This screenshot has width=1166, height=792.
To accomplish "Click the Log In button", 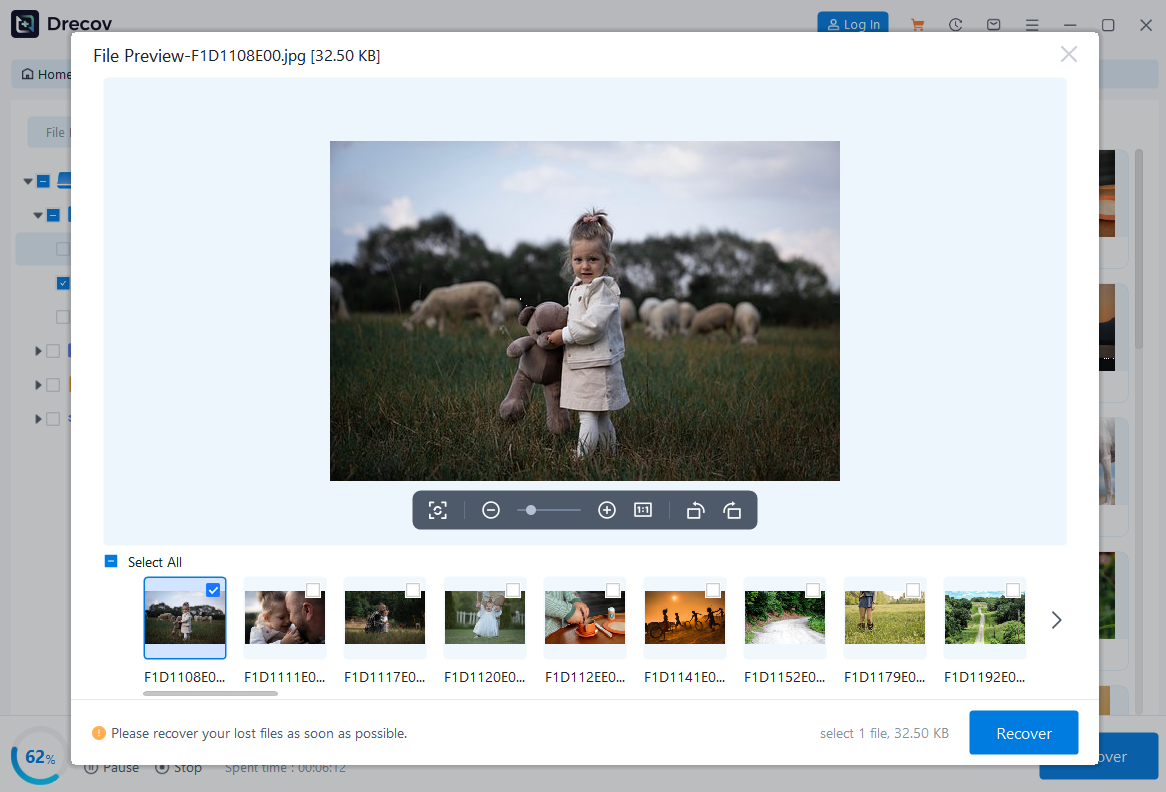I will pyautogui.click(x=853, y=24).
